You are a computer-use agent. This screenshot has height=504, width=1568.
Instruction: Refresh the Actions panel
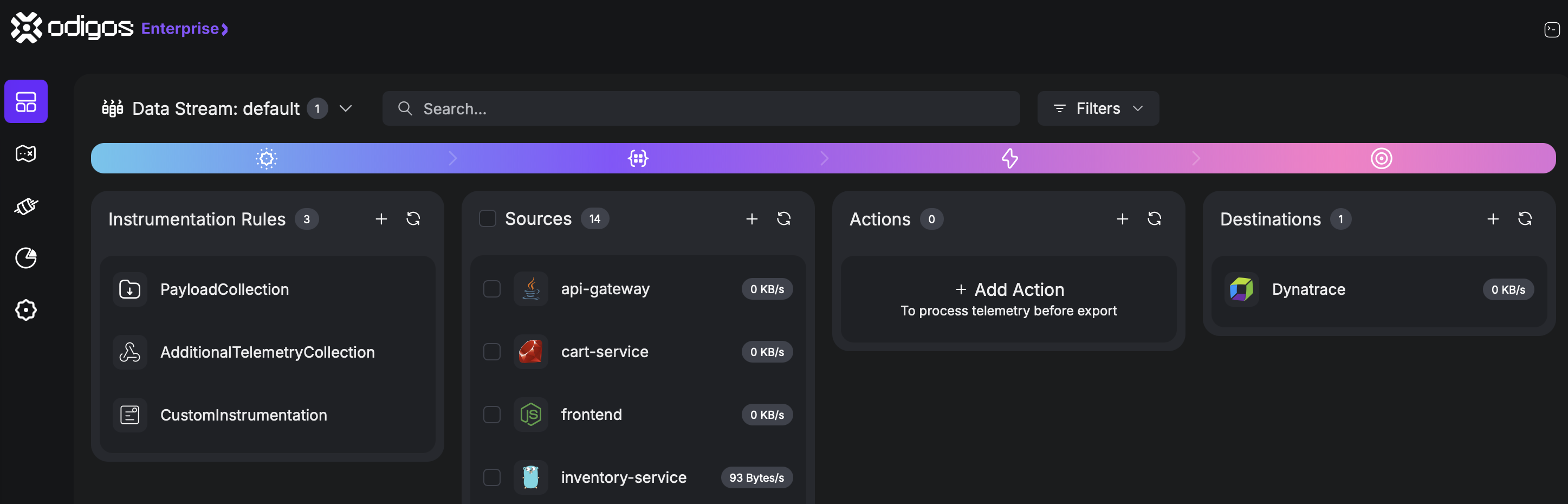(x=1155, y=219)
